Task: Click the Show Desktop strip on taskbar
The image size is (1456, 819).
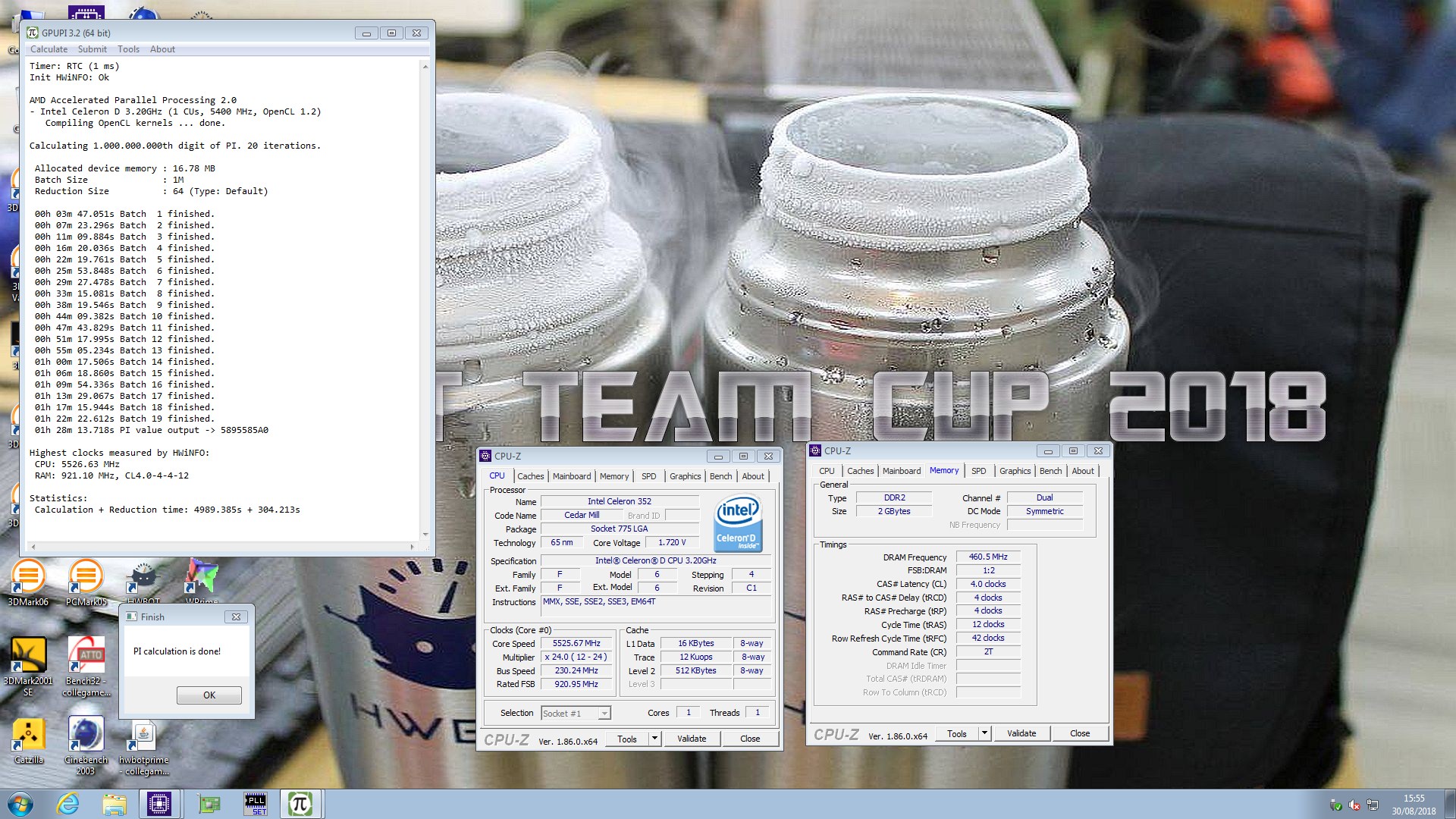Action: 1450,804
